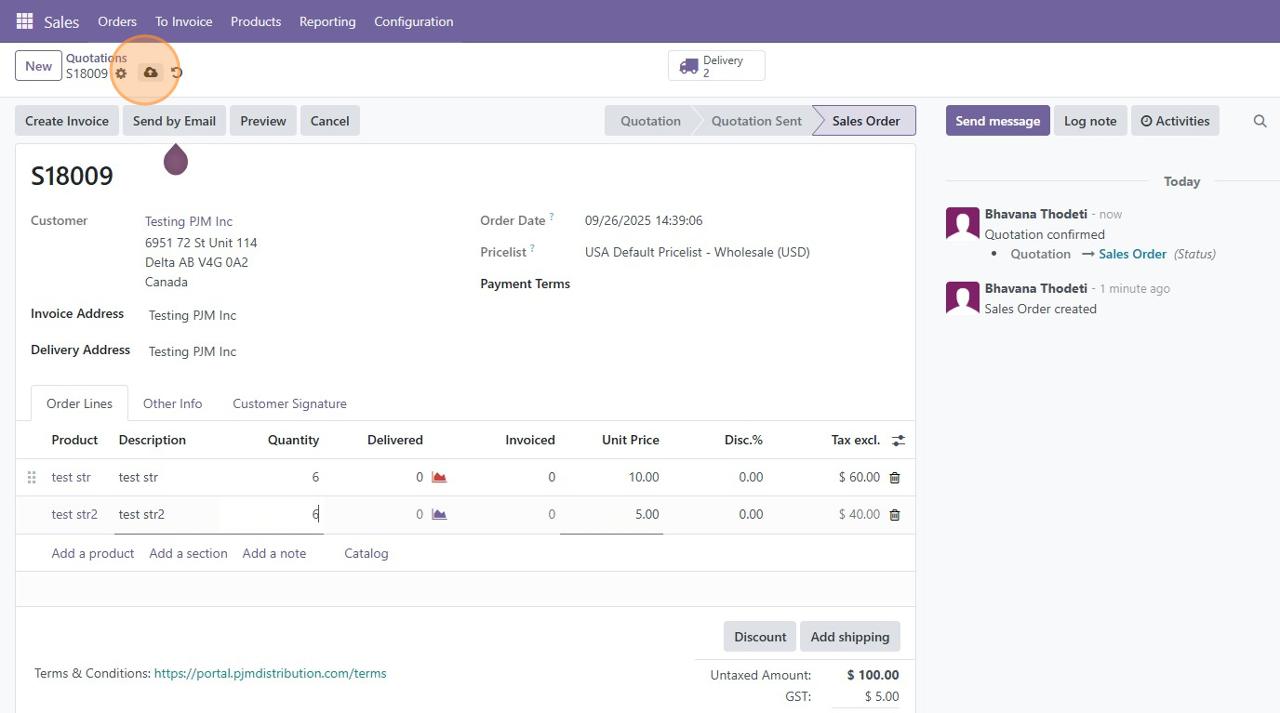Click forecast chart icon for test str2
This screenshot has width=1280, height=713.
pos(439,515)
